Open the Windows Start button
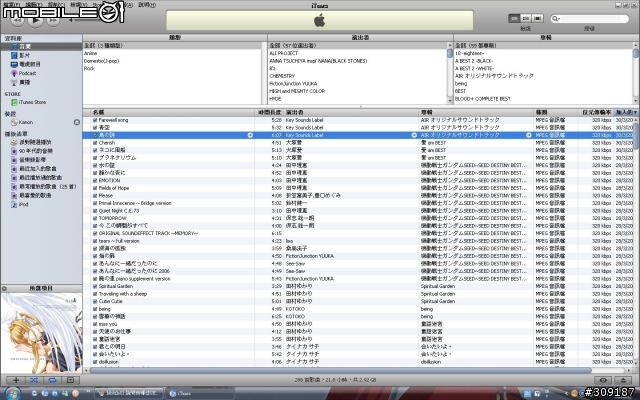 (x=12, y=393)
